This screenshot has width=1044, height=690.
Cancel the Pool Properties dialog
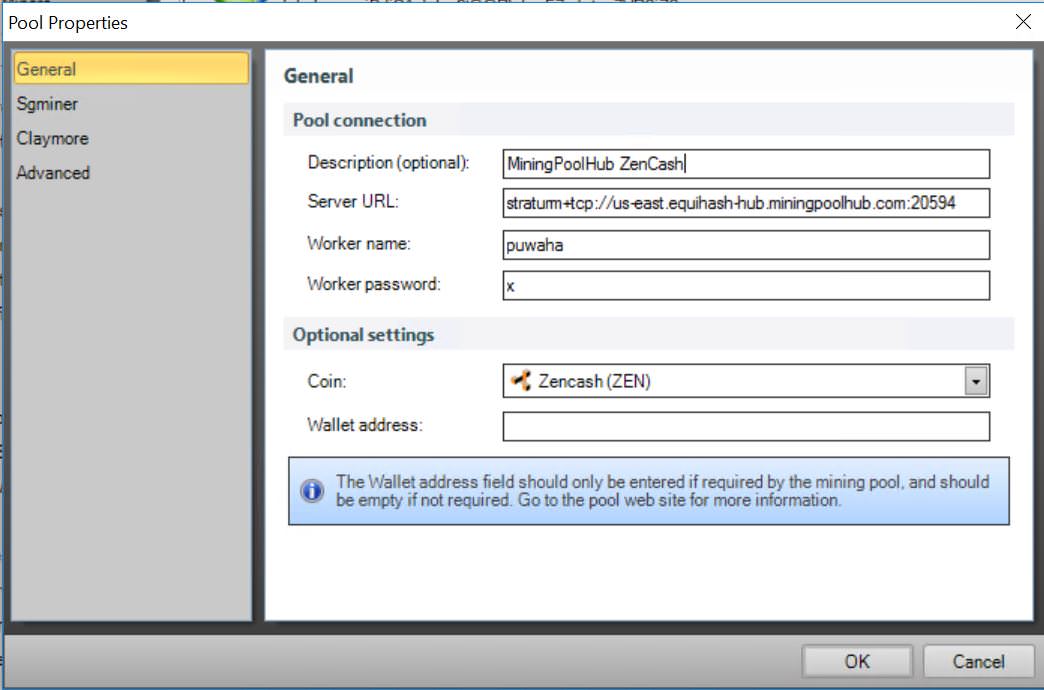click(x=978, y=661)
